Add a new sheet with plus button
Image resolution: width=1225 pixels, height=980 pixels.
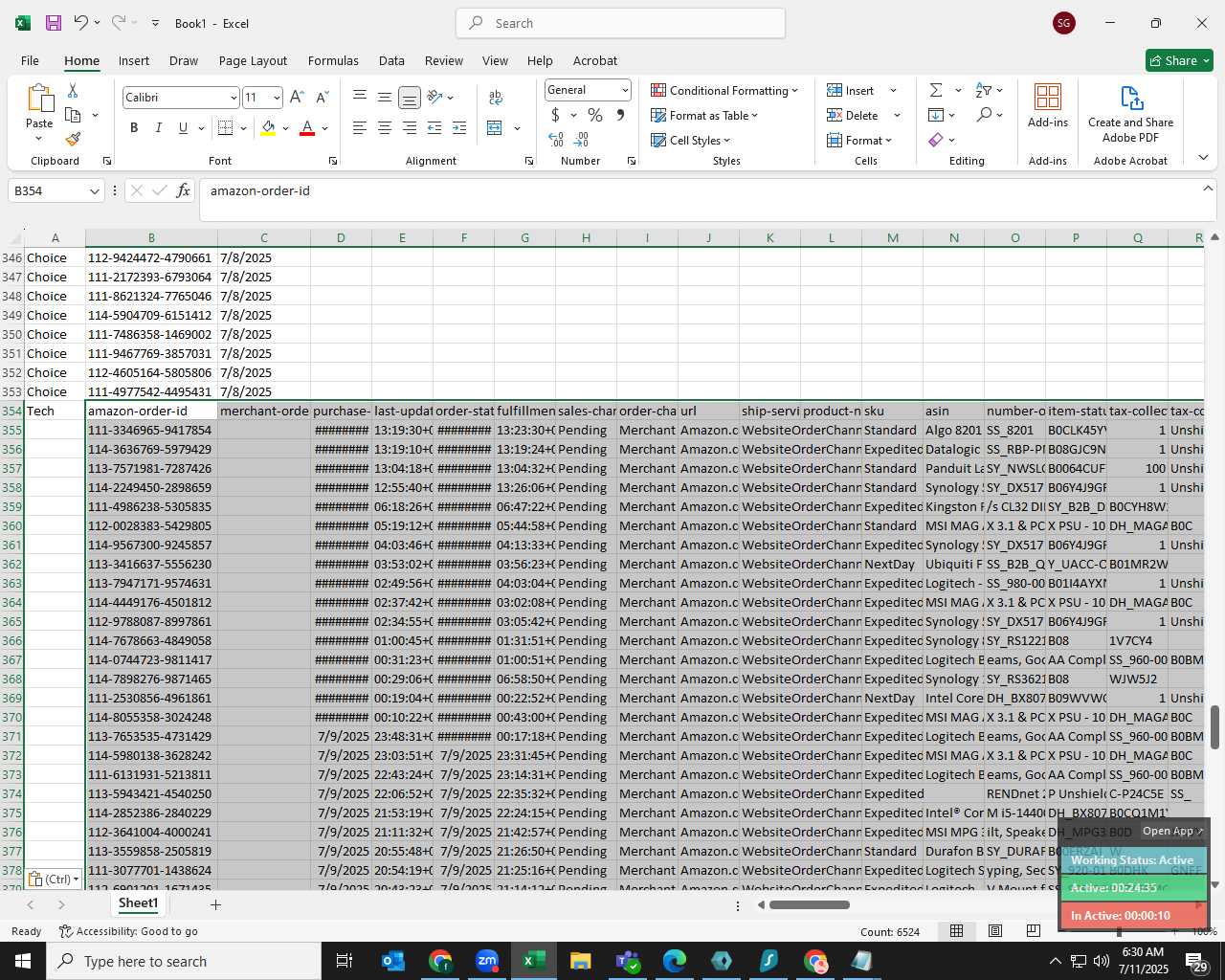(x=215, y=904)
